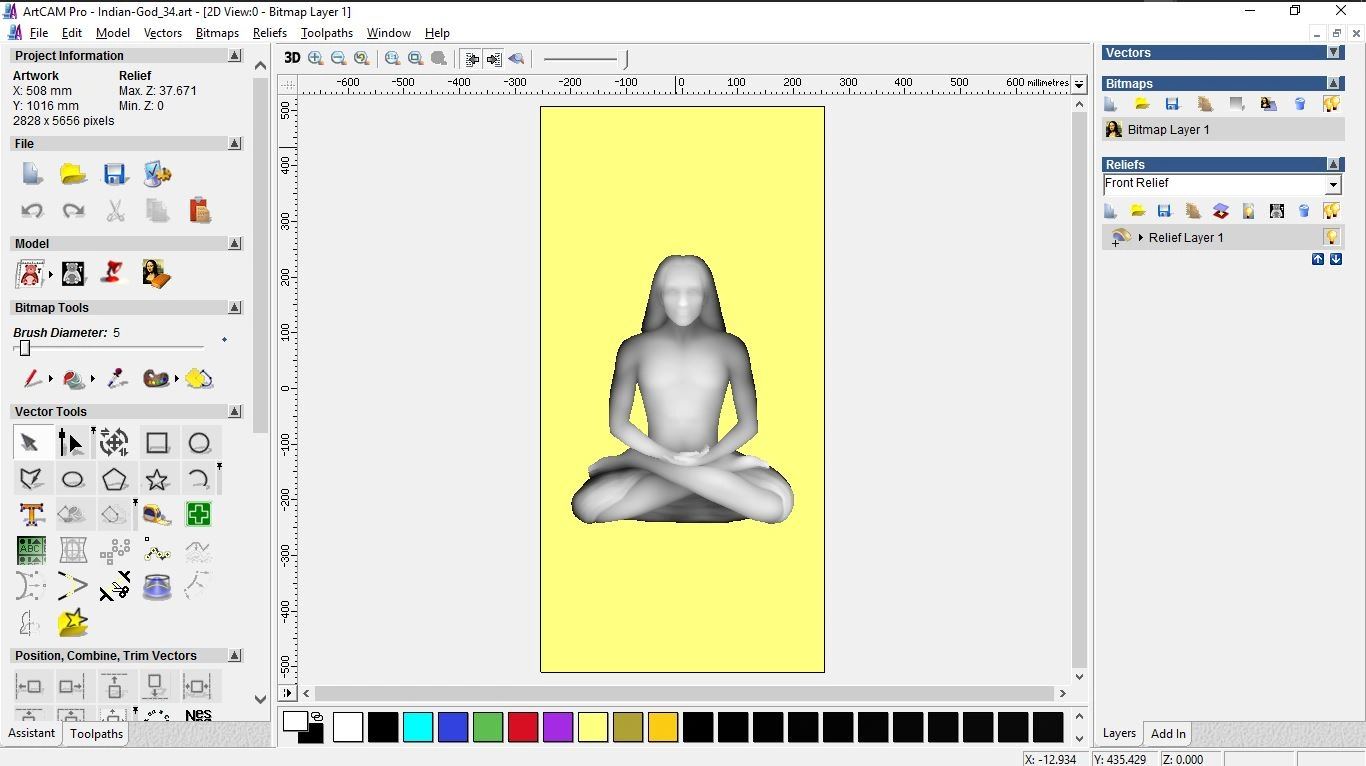Select the Zoom In tool
Image resolution: width=1366 pixels, height=766 pixels.
click(315, 58)
